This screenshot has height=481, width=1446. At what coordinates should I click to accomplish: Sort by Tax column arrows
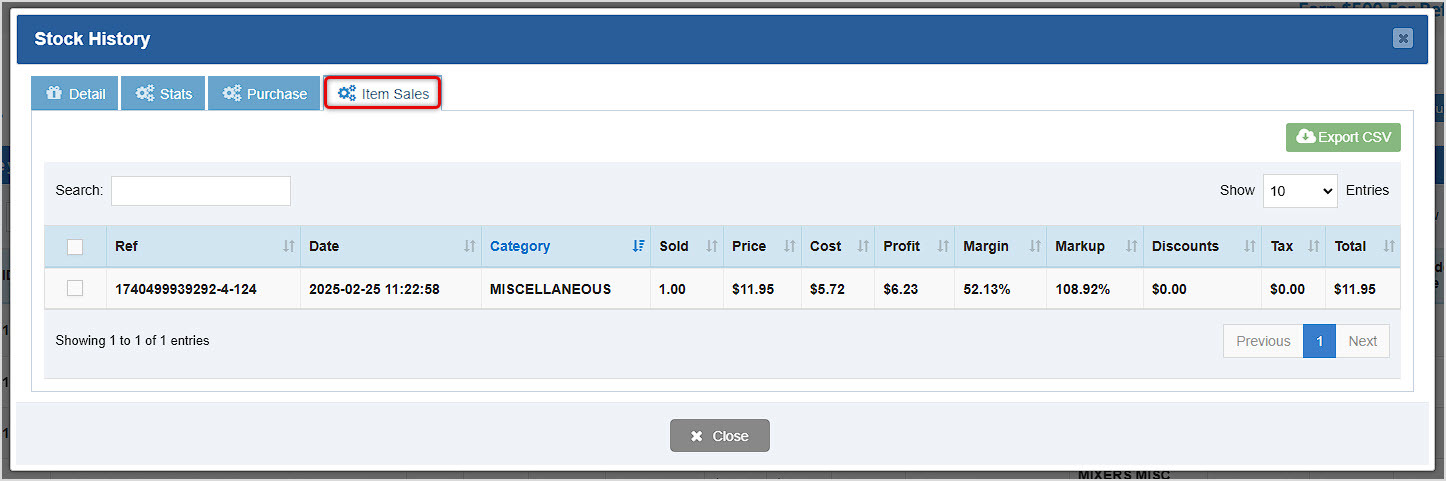[x=1313, y=246]
